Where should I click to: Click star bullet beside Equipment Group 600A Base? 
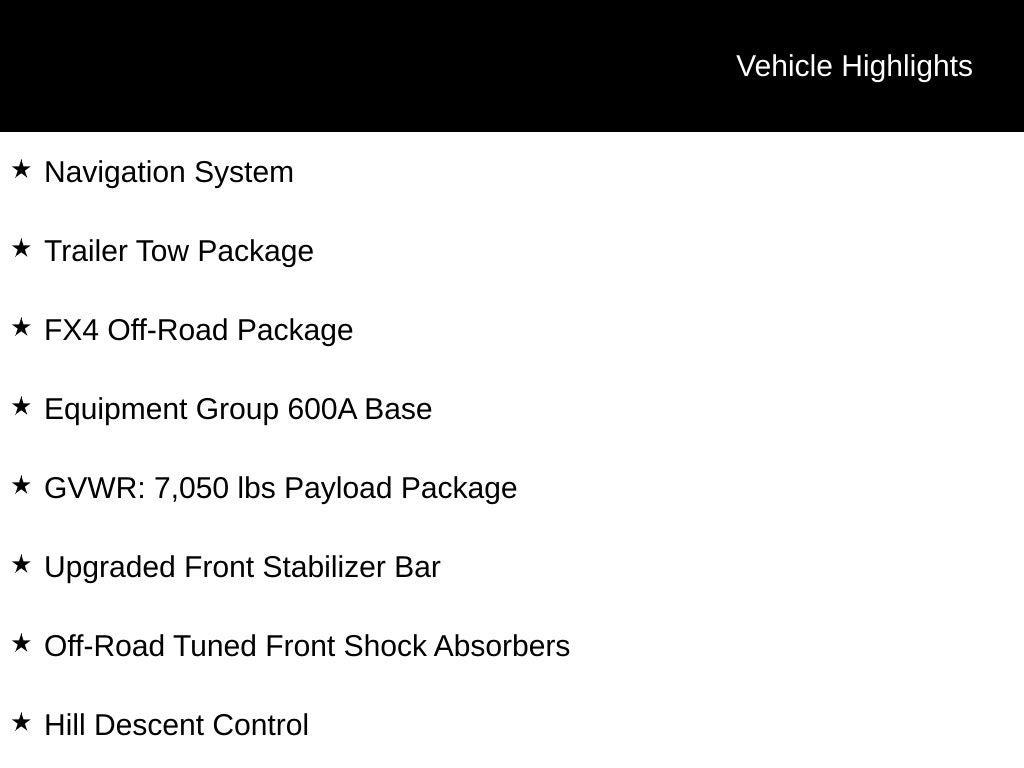pos(21,407)
